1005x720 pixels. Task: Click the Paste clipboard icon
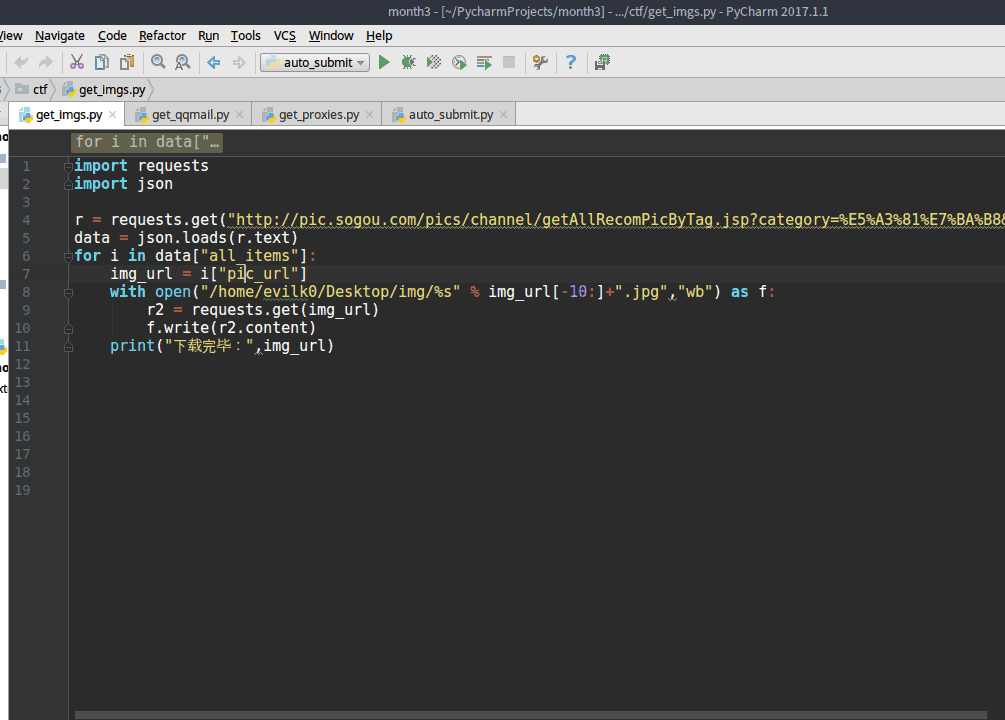[128, 62]
